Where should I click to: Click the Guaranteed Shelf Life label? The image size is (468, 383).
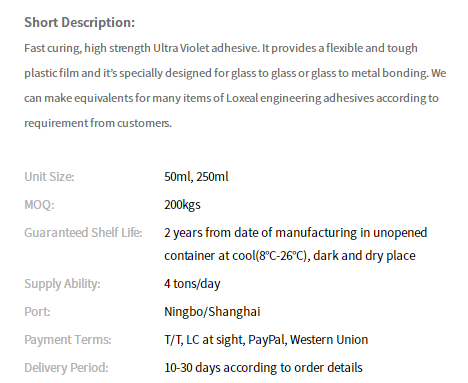83,232
